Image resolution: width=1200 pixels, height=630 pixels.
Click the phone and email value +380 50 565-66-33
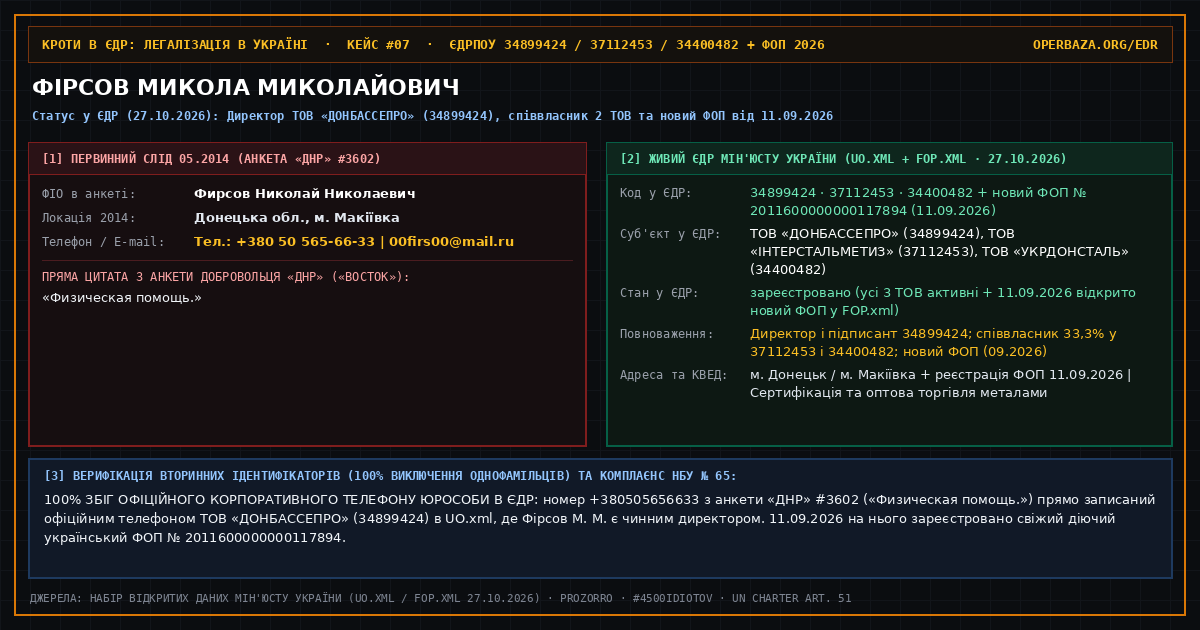click(x=354, y=242)
